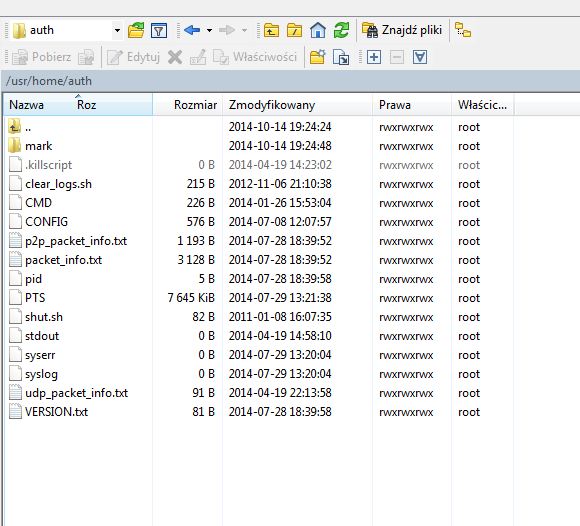Select the CMD file
The image size is (580, 526).
(x=259, y=203)
